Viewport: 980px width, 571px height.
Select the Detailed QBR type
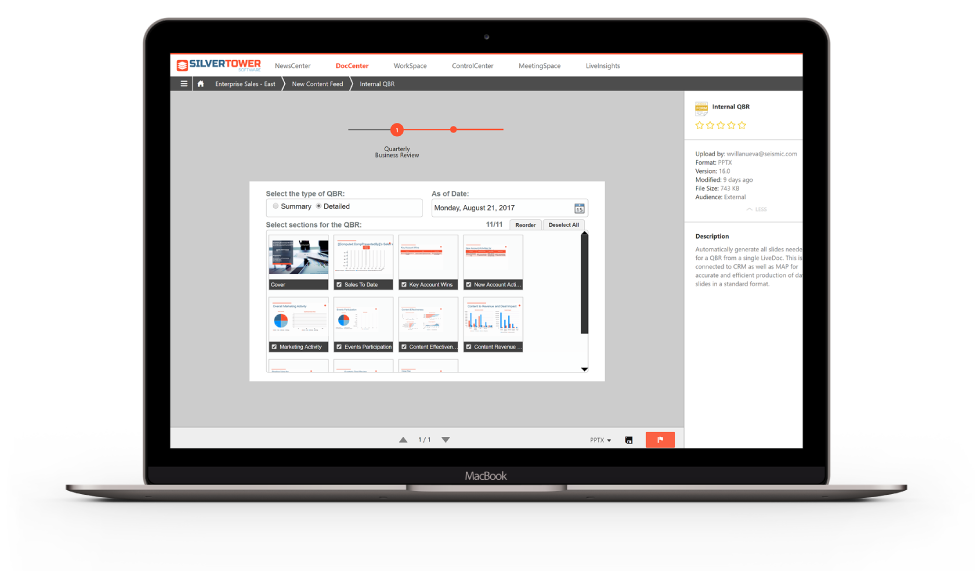tap(319, 206)
